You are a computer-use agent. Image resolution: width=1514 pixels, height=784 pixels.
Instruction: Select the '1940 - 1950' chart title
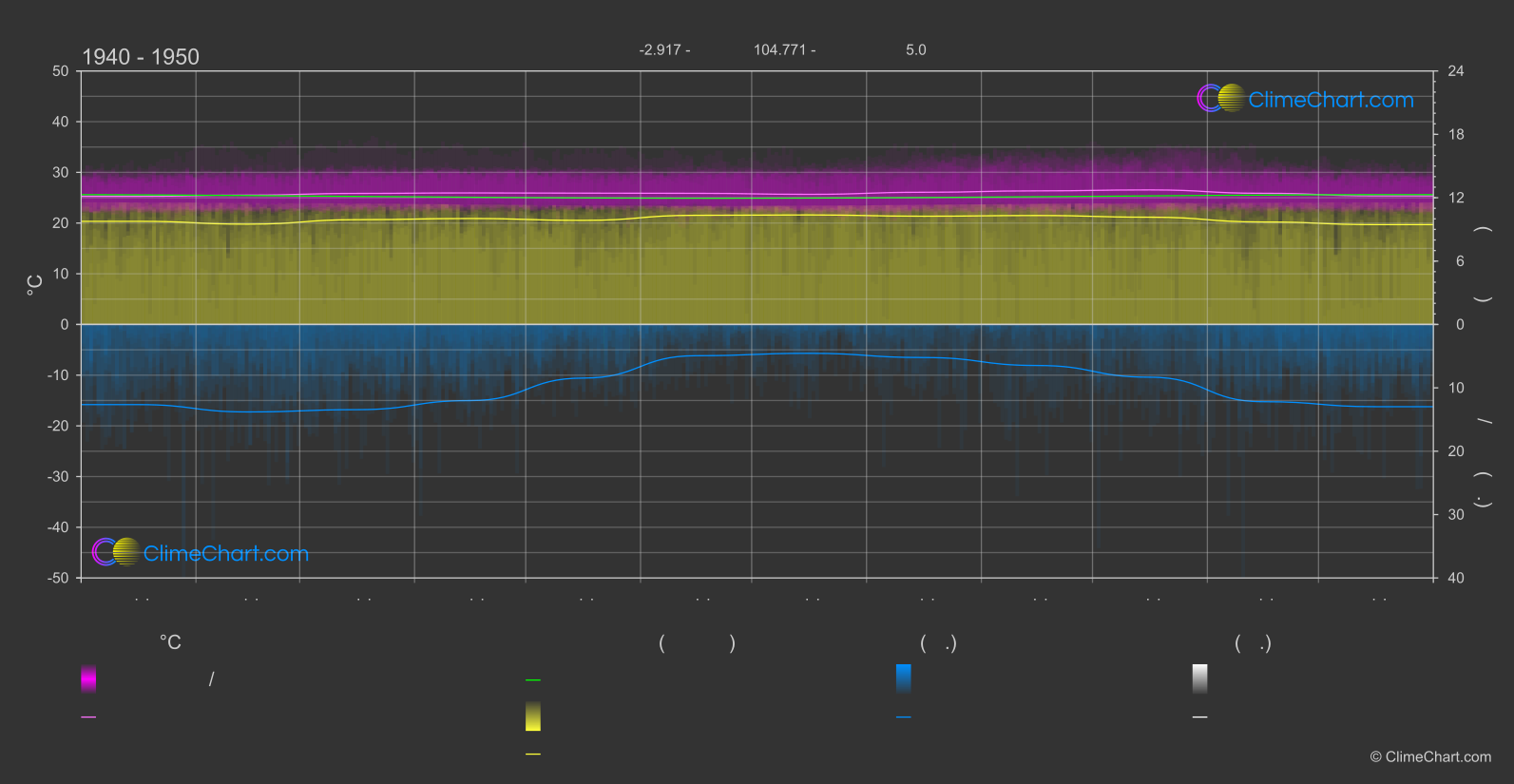pos(141,57)
